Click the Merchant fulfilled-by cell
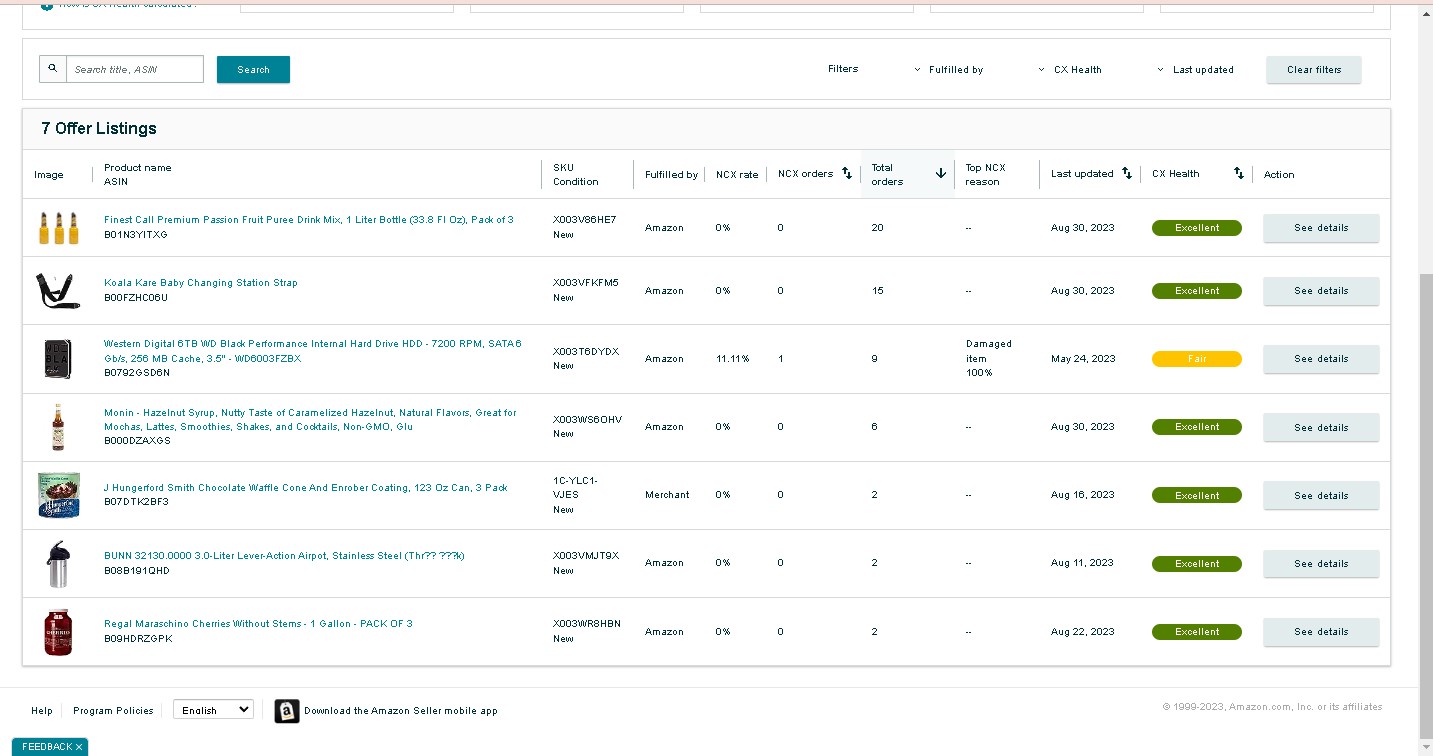 point(667,495)
